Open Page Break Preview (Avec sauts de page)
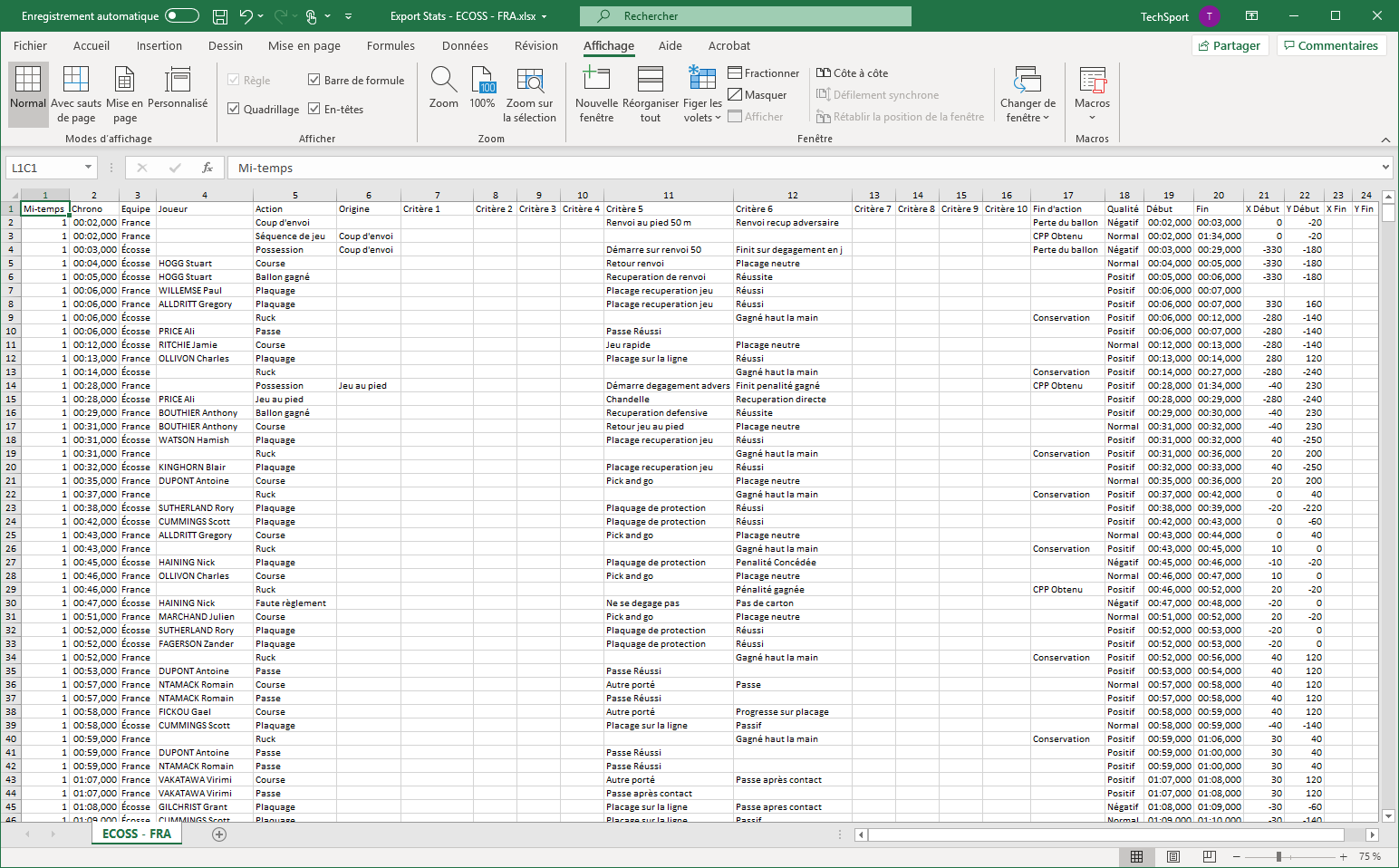Screen dimensions: 1399x868 coord(76,94)
